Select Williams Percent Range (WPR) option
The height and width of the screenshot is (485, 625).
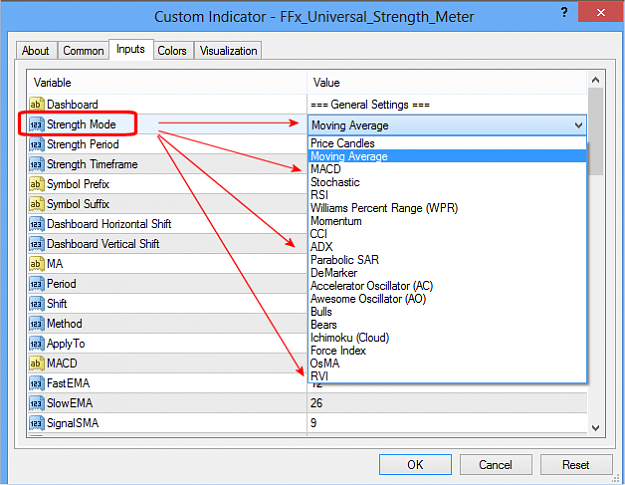[447, 208]
